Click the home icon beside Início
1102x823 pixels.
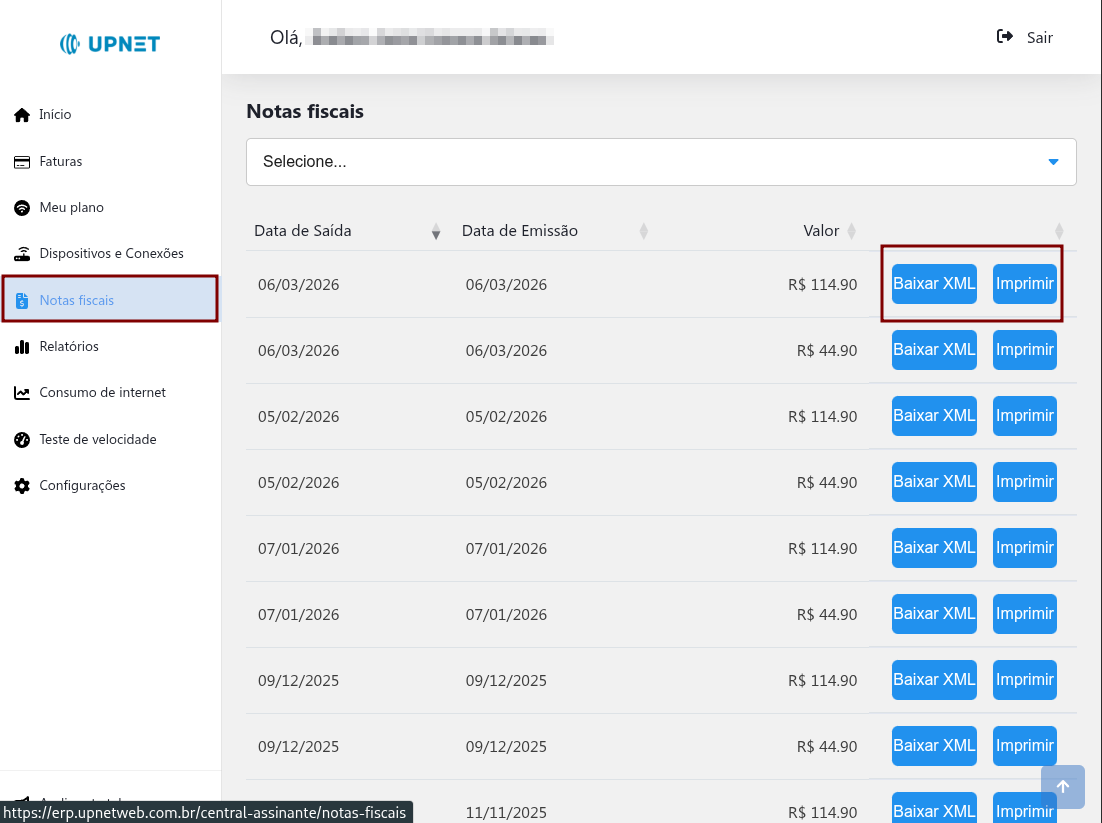point(22,115)
